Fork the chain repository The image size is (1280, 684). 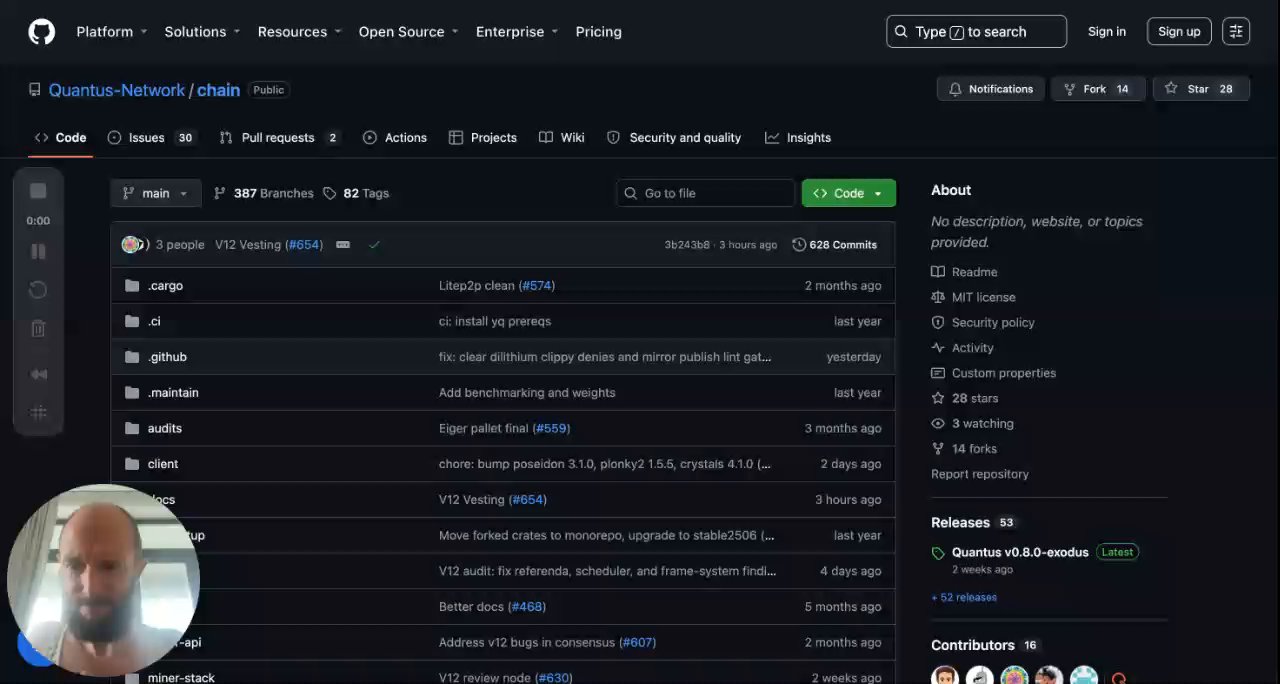tap(1097, 89)
